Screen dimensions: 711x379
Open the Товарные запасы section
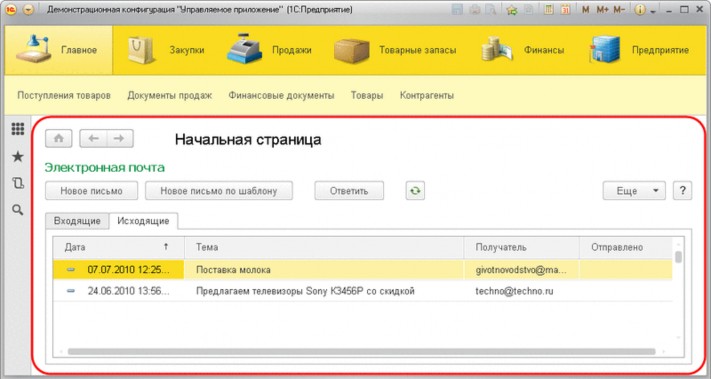[395, 50]
